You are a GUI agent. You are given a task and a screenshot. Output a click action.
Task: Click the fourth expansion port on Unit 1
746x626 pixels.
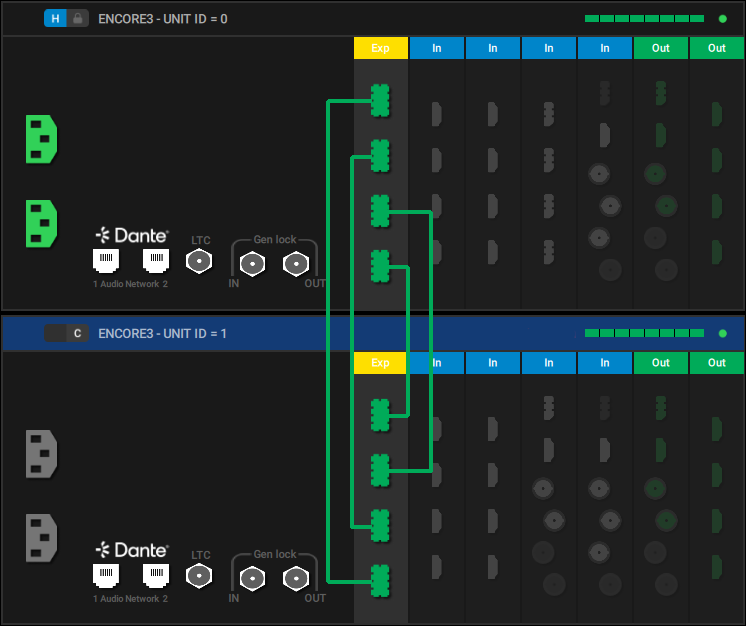380,581
